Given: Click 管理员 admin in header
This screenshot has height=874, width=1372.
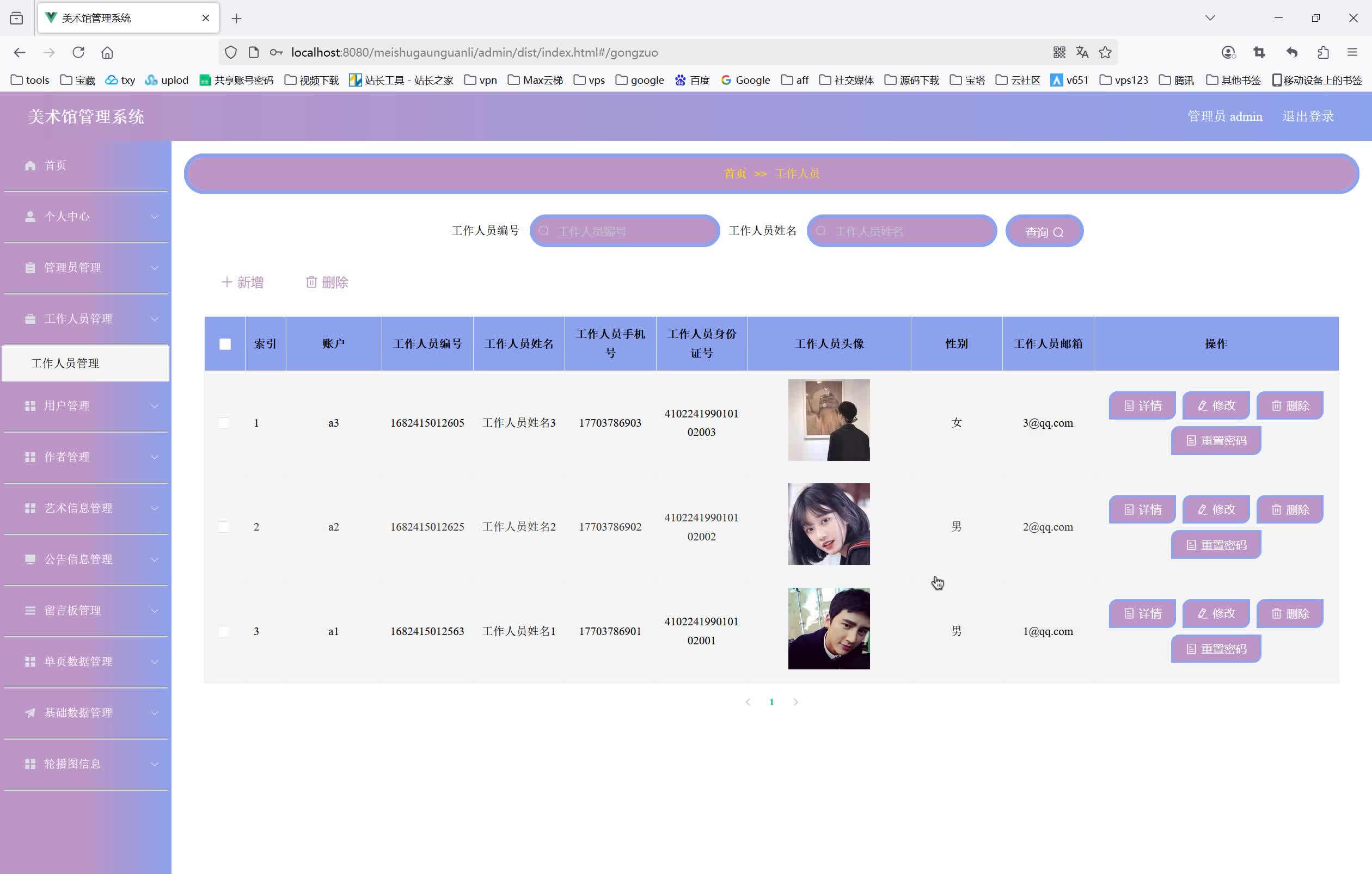Looking at the screenshot, I should [x=1224, y=116].
